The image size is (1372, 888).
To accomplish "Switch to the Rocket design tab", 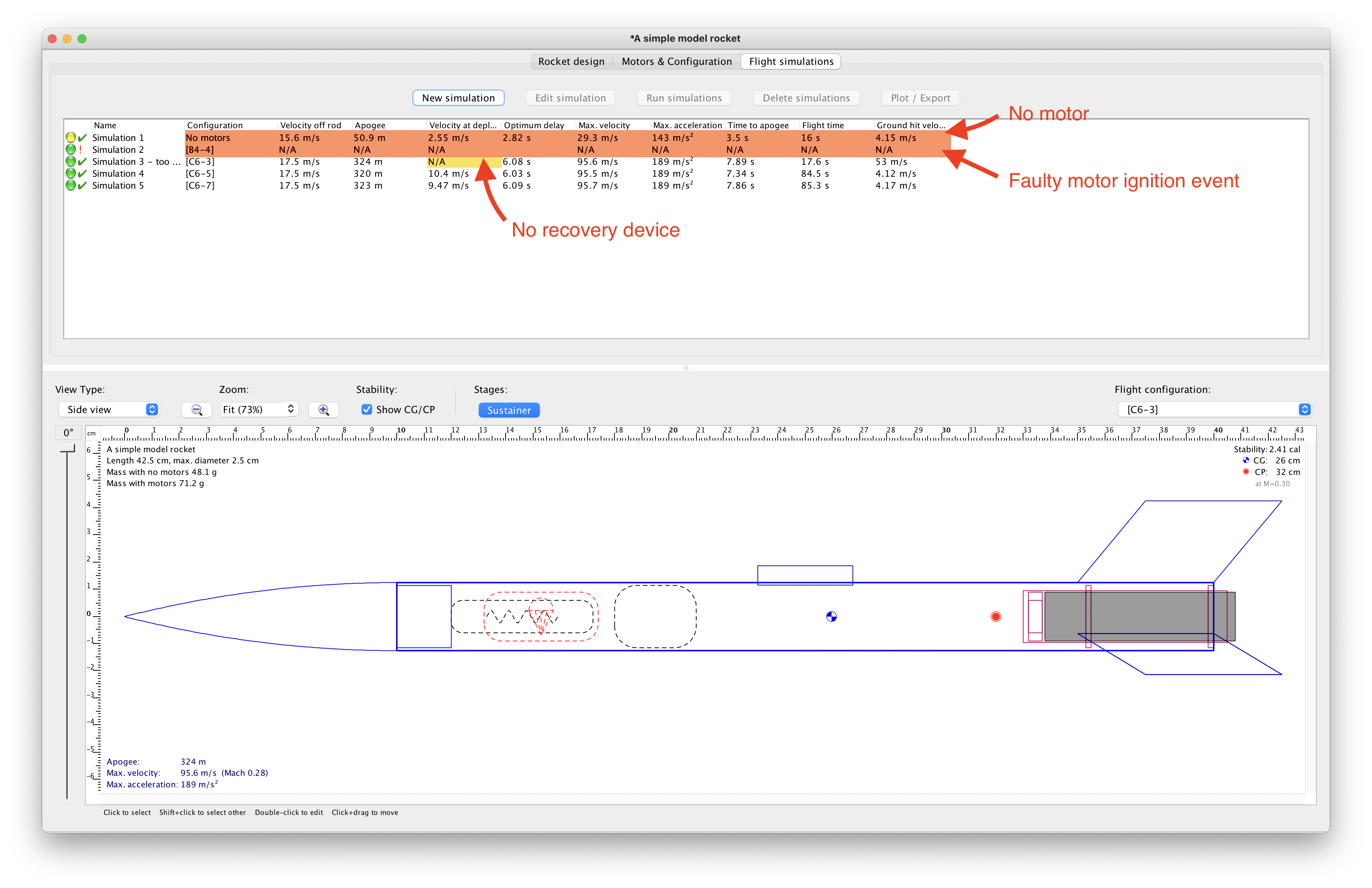I will (x=571, y=61).
